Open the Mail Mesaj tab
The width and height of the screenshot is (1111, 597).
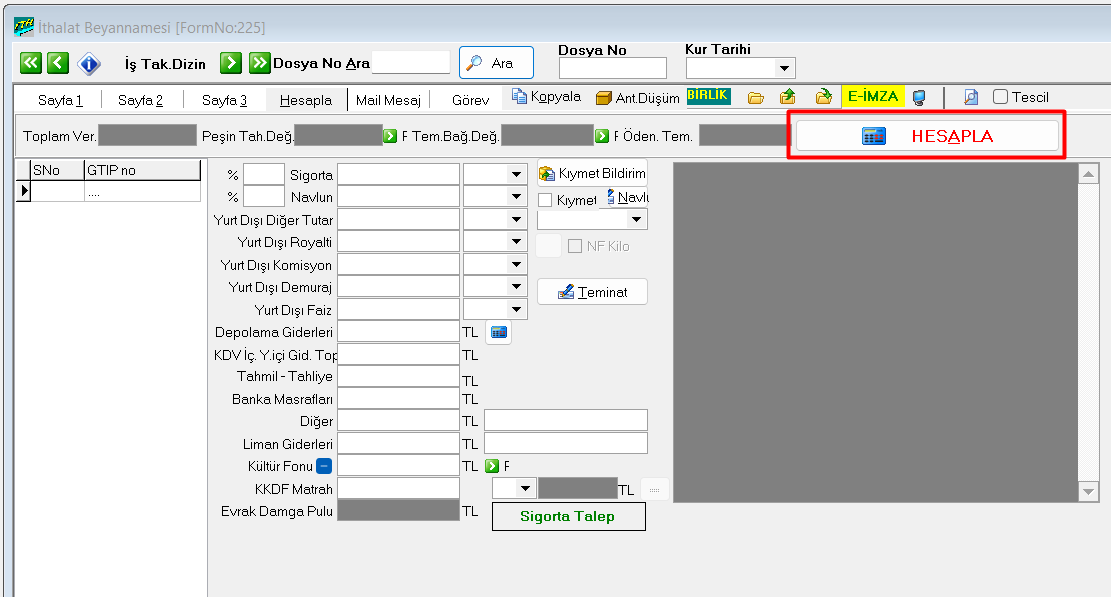(388, 100)
